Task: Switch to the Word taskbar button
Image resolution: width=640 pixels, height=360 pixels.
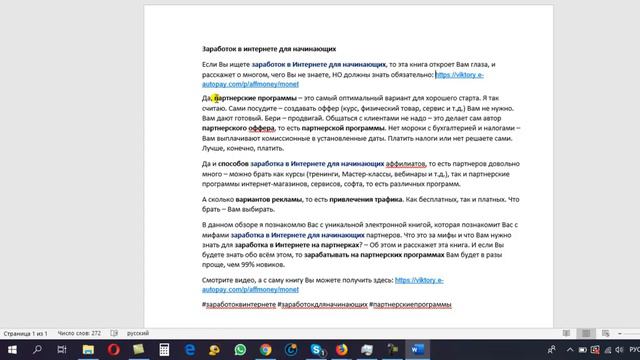Action: click(x=418, y=350)
